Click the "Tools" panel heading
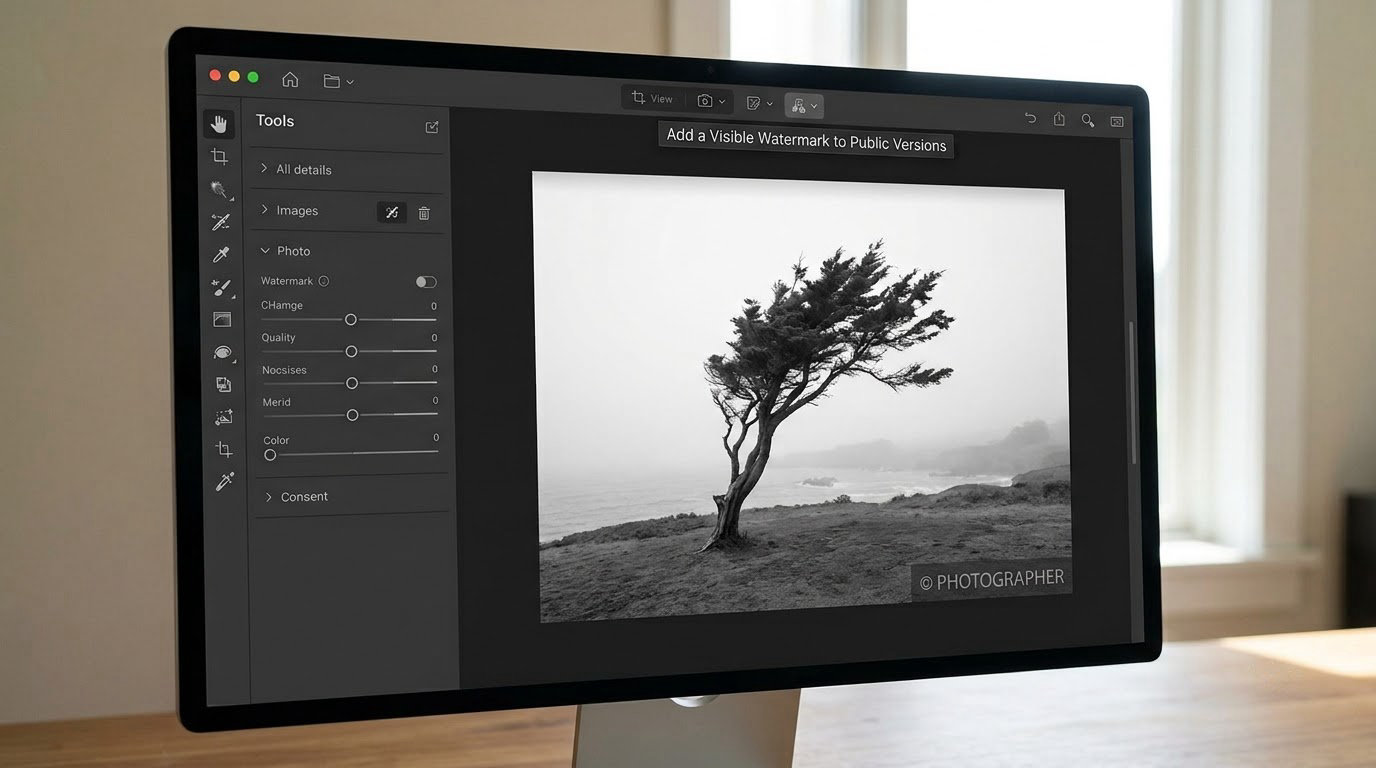The height and width of the screenshot is (768, 1376). point(275,120)
